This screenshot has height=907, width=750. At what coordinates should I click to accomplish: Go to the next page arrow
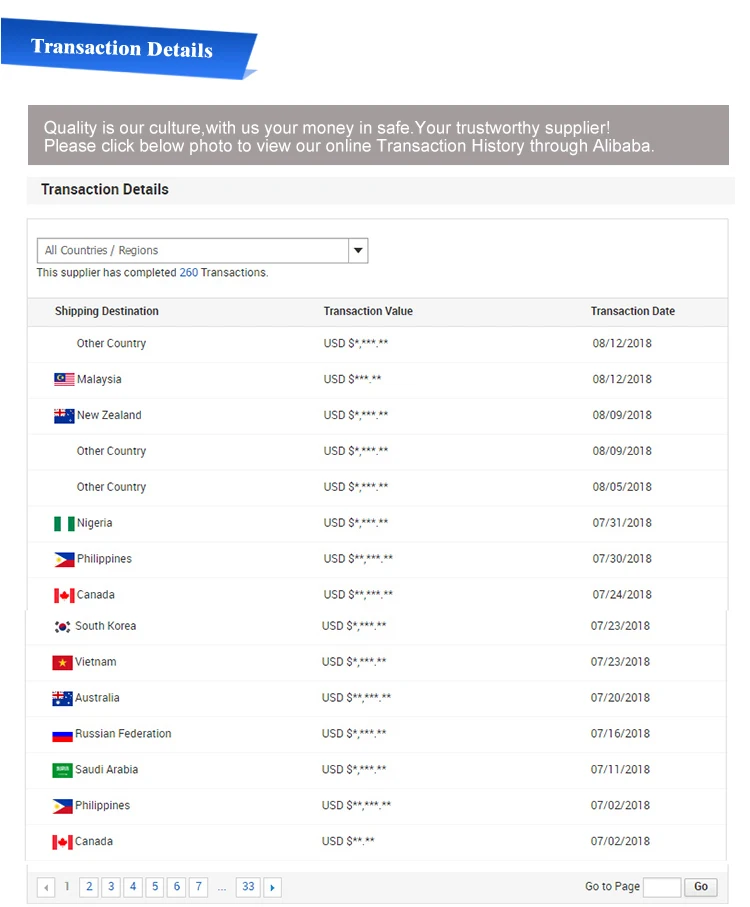(x=273, y=887)
